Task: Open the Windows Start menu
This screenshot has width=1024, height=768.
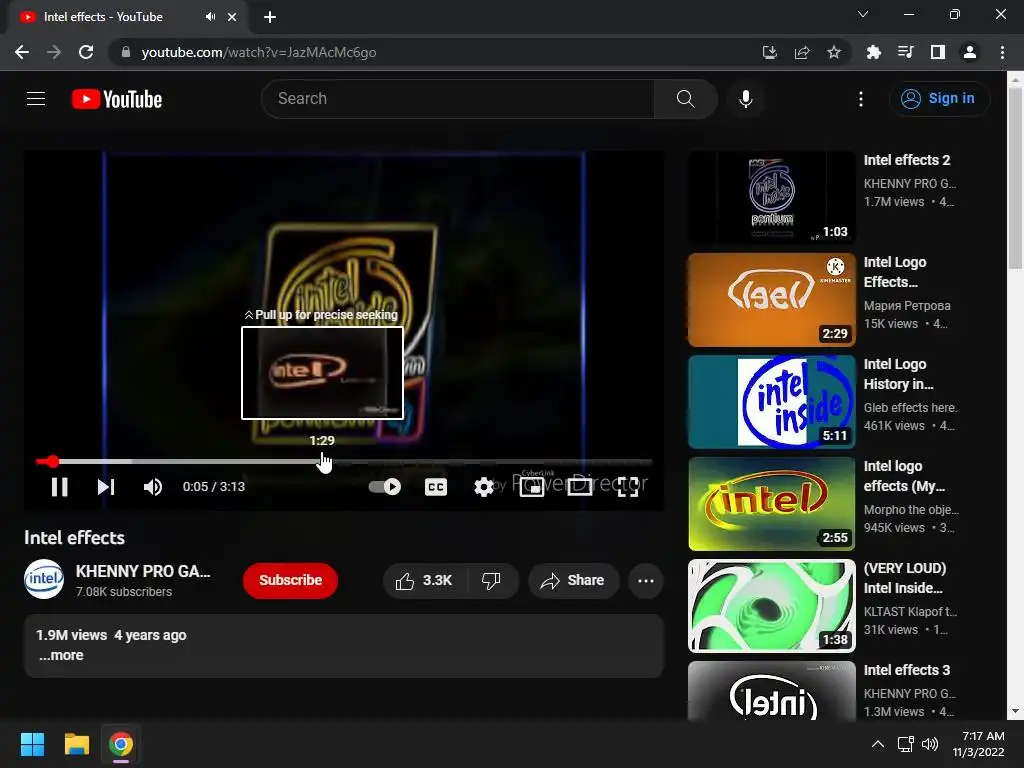Action: 32,744
